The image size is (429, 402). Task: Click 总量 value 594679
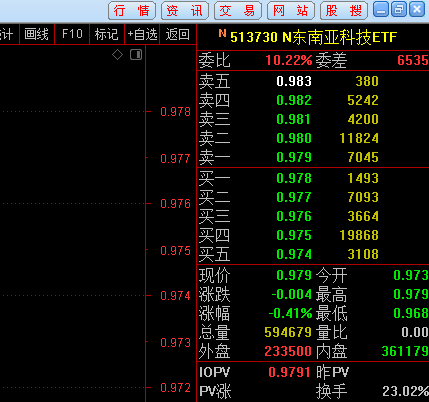[288, 332]
